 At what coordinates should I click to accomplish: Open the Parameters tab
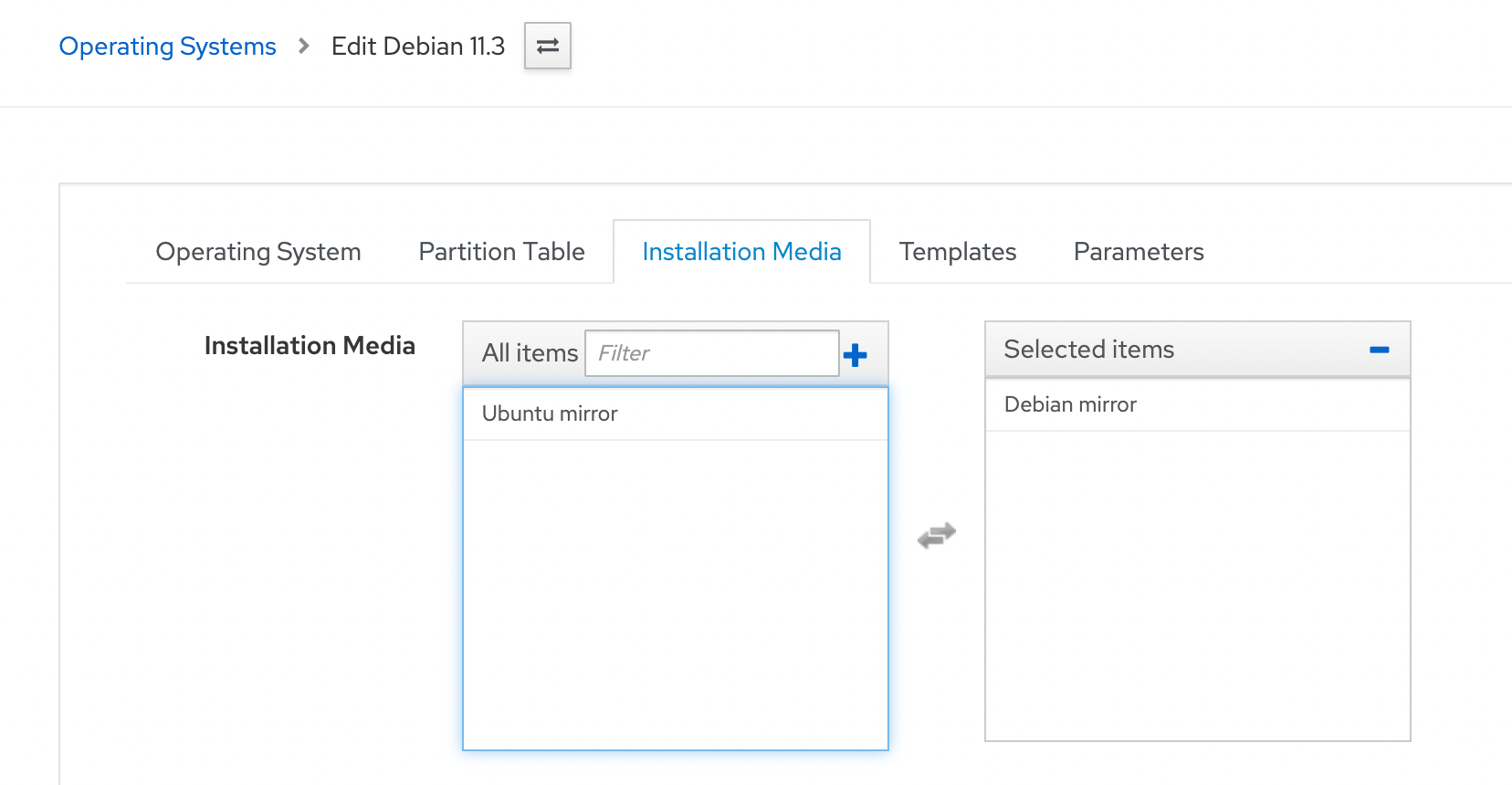(1139, 252)
